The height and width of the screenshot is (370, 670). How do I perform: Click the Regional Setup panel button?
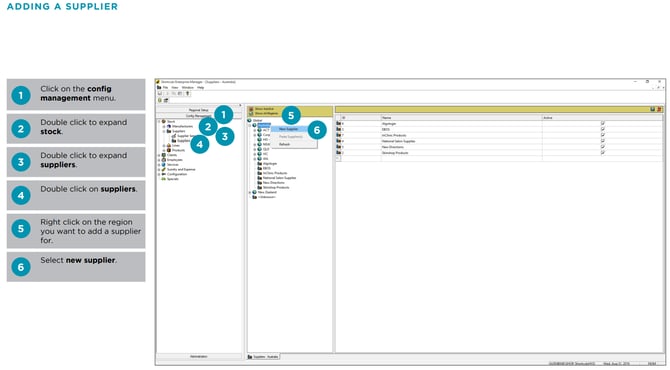[199, 110]
